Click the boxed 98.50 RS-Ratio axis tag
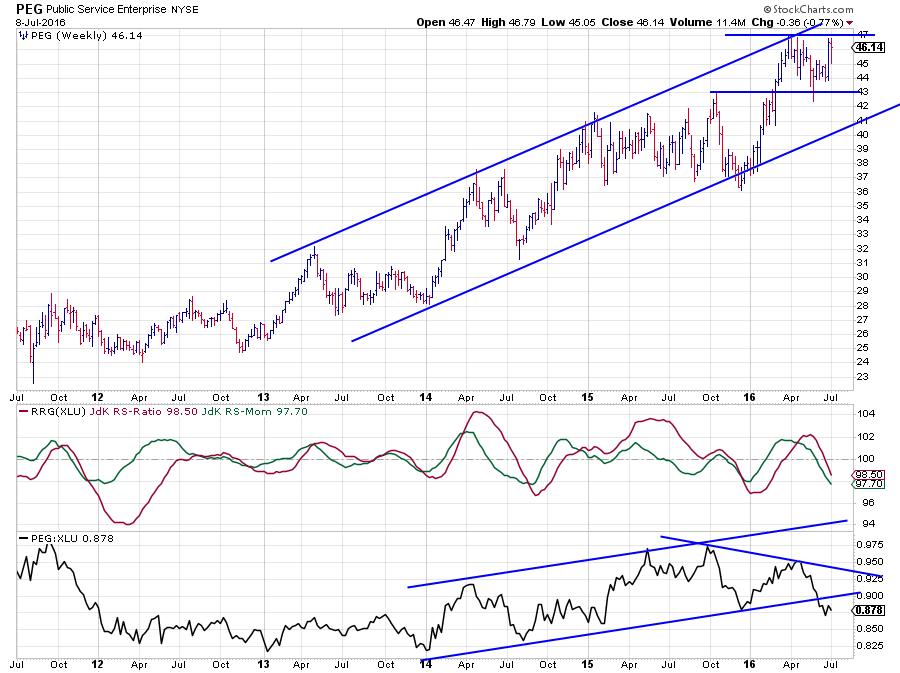The image size is (900, 673). tap(869, 474)
